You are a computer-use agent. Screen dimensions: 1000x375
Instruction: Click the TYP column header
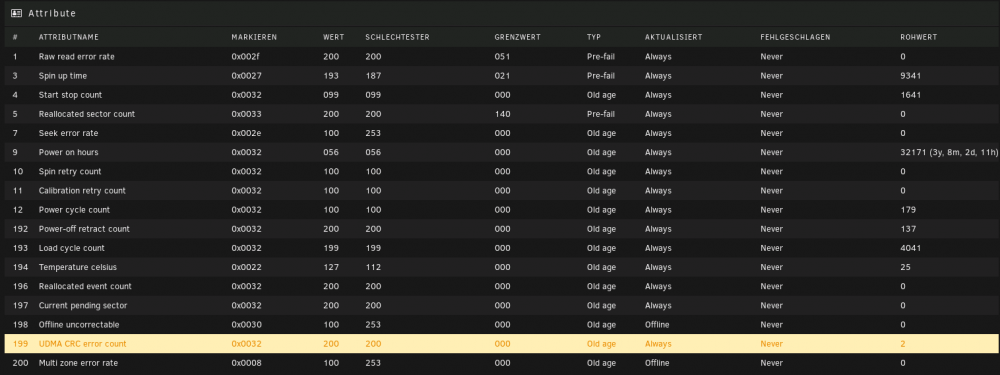594,38
